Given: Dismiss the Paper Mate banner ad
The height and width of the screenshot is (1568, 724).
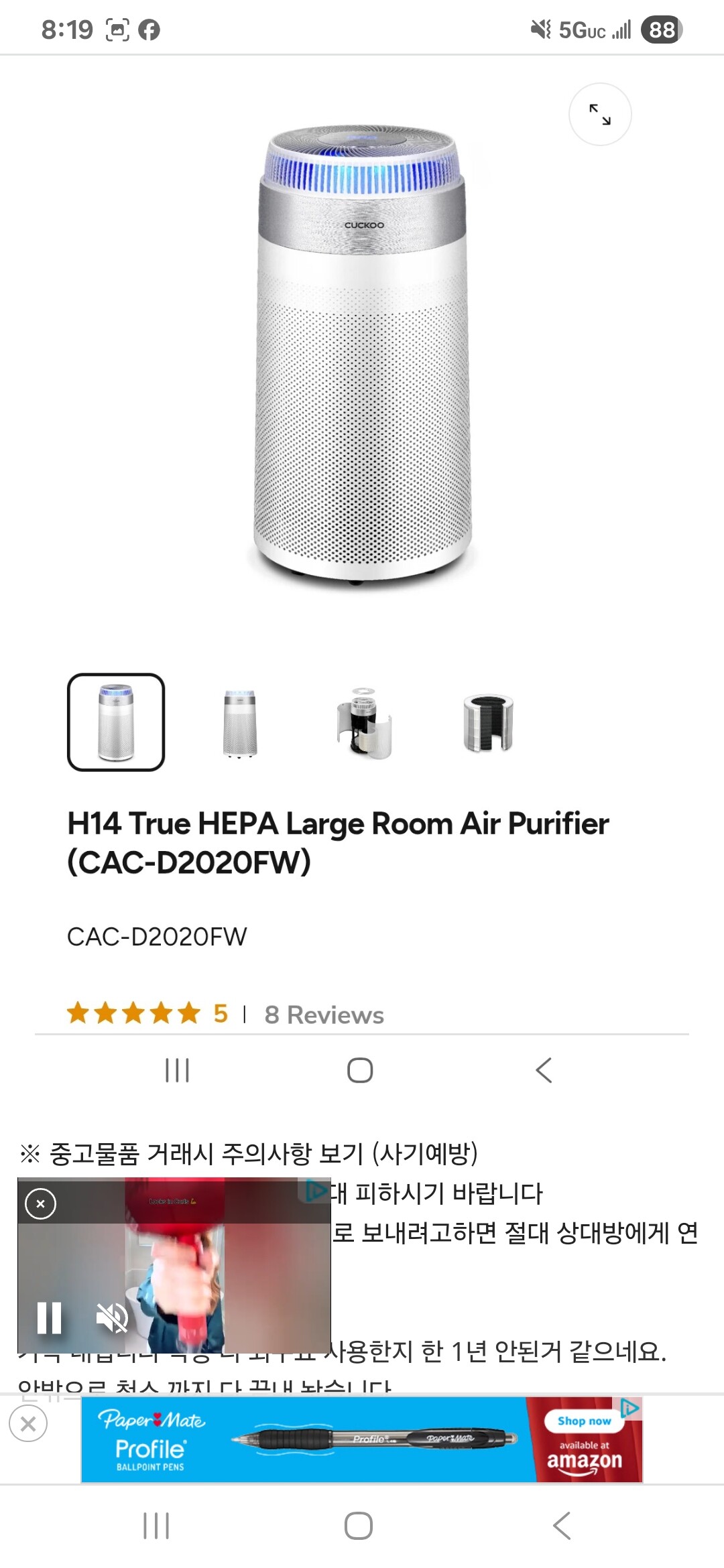Looking at the screenshot, I should click(28, 1424).
